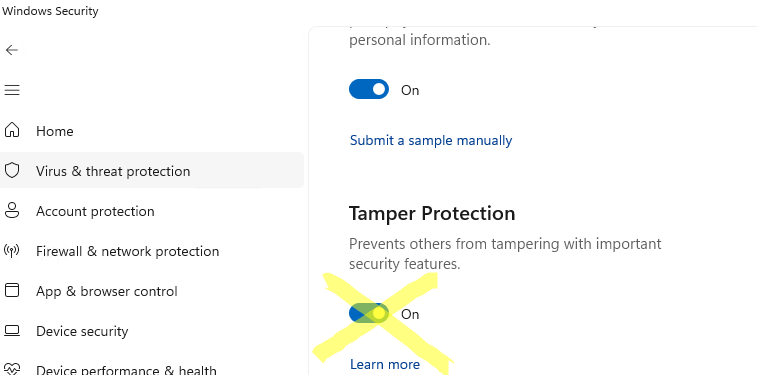Click the heart icon for device health
The height and width of the screenshot is (375, 757).
tap(12, 369)
